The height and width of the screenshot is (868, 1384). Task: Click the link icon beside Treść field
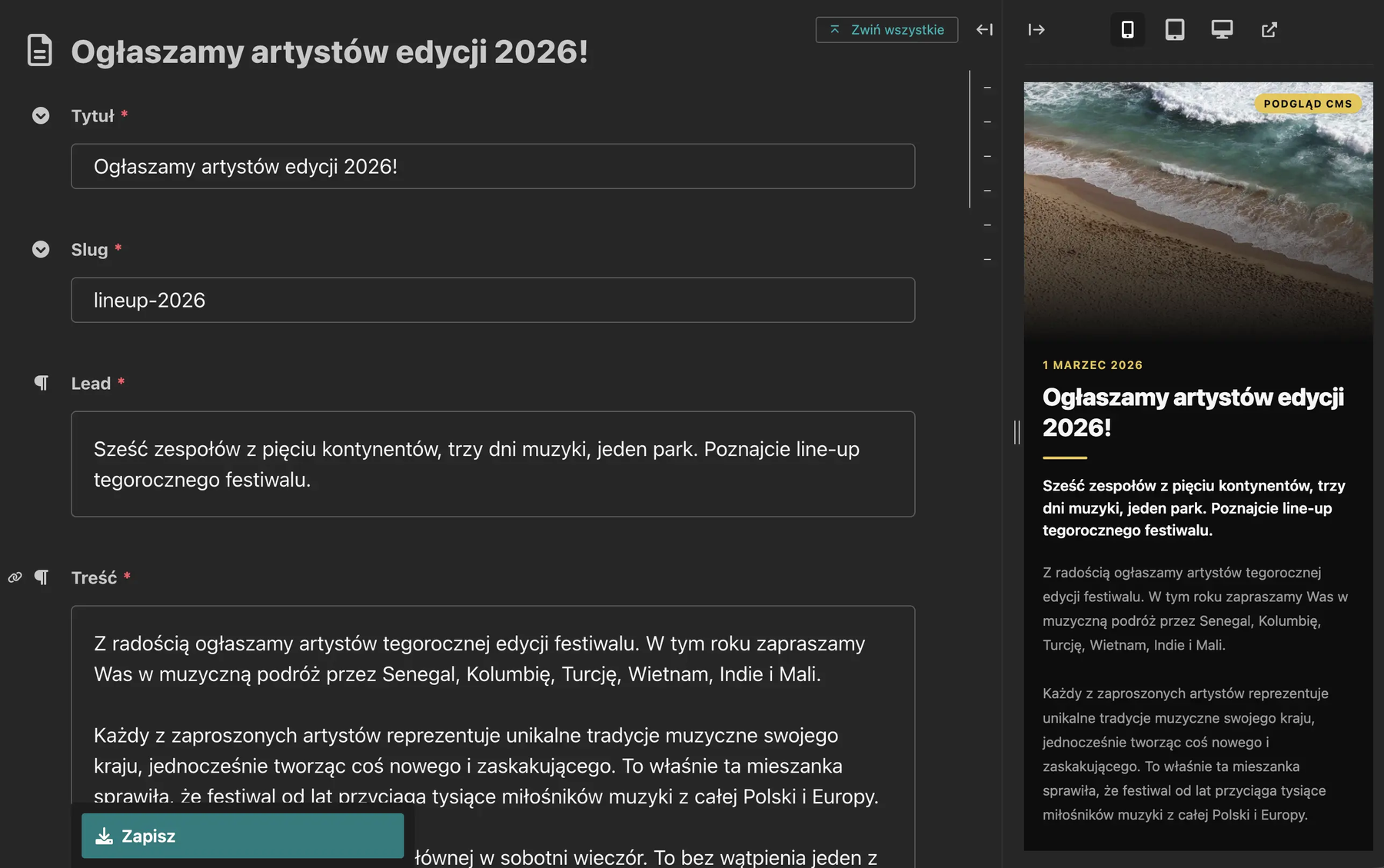pyautogui.click(x=15, y=577)
